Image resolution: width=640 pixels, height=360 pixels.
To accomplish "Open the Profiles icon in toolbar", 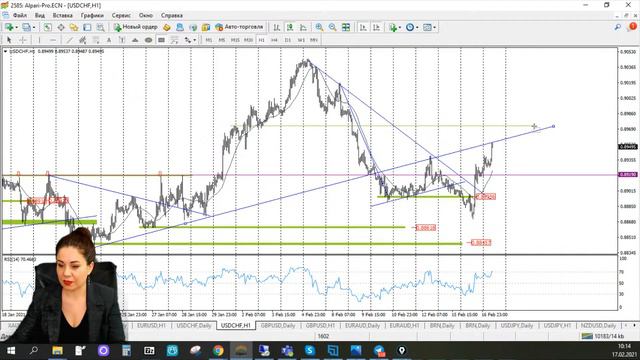I will pyautogui.click(x=26, y=27).
